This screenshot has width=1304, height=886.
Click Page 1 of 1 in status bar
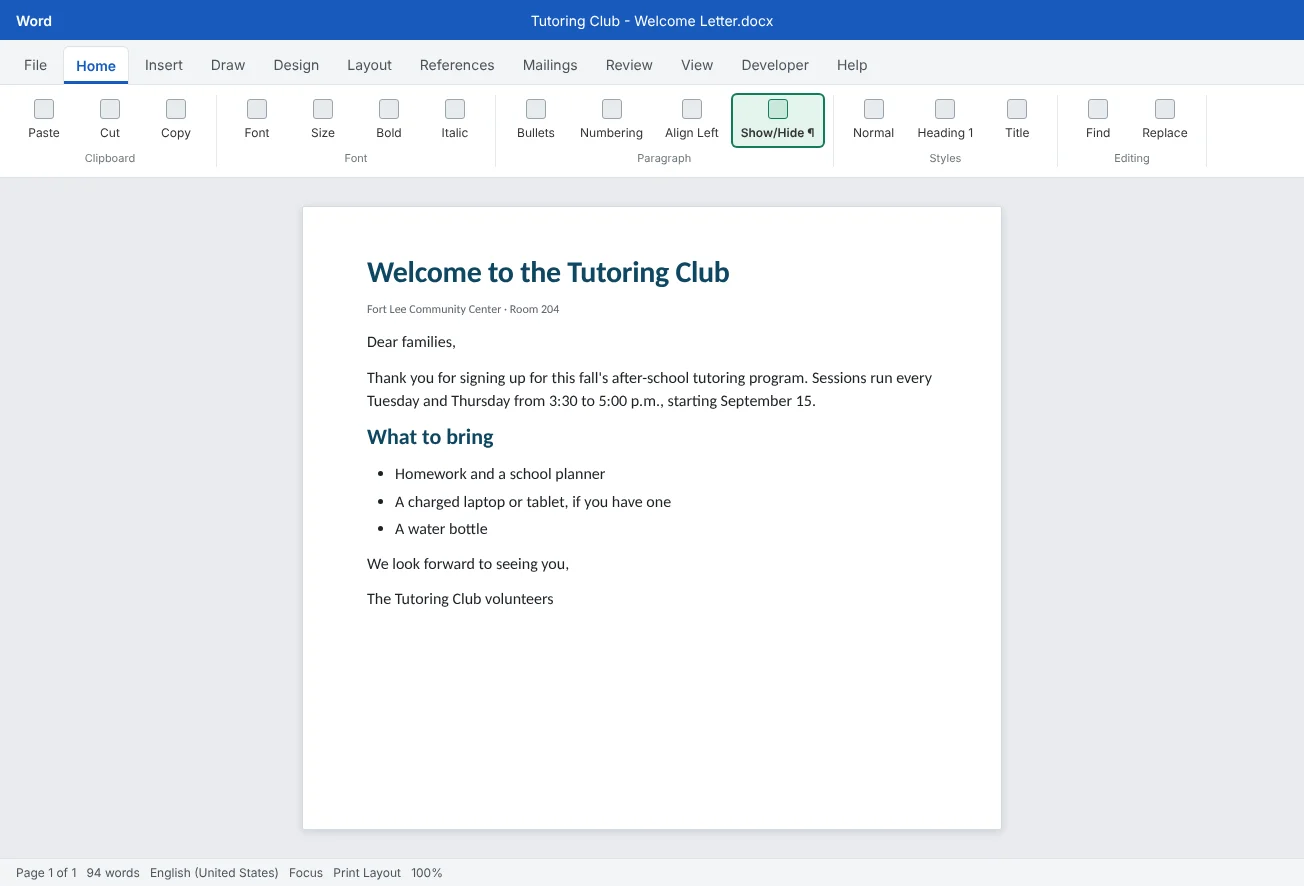(46, 873)
